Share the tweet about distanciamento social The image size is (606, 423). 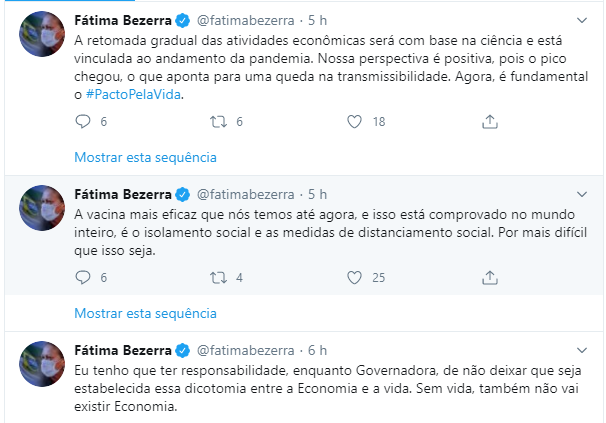click(489, 277)
